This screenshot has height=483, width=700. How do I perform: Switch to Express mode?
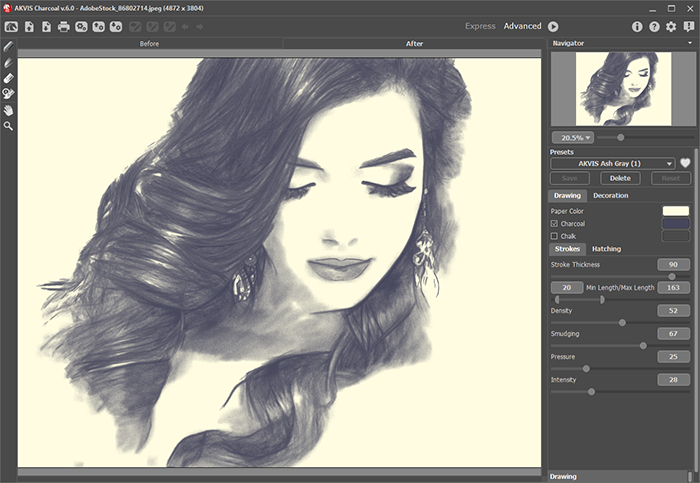click(x=480, y=26)
